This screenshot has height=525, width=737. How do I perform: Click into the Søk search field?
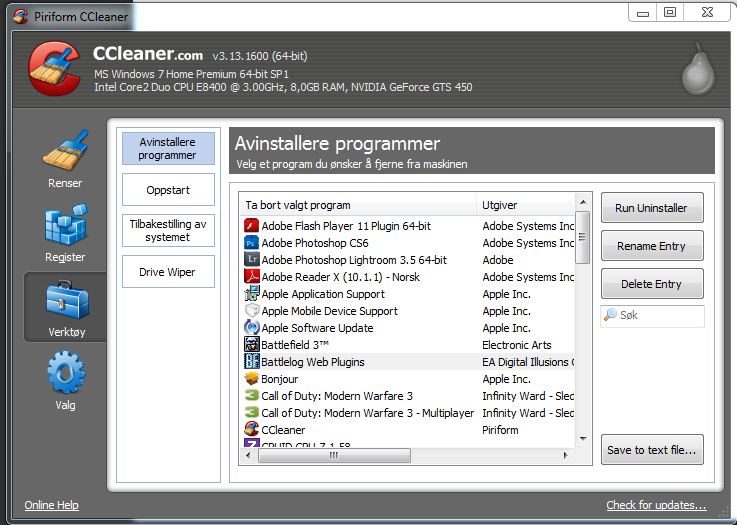click(x=652, y=315)
